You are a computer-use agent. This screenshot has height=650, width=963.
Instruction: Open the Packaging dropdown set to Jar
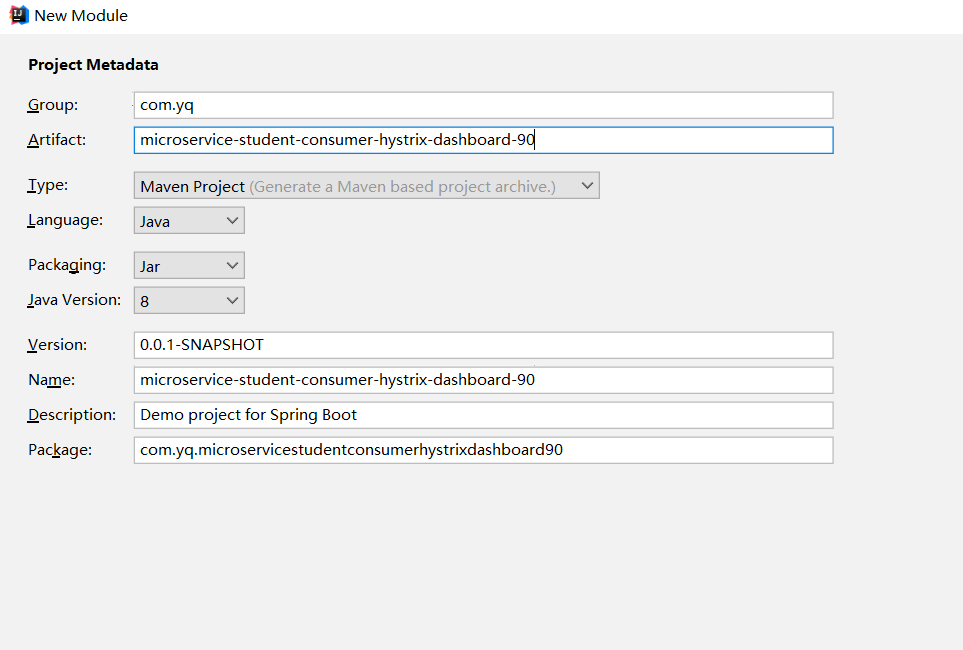point(189,265)
